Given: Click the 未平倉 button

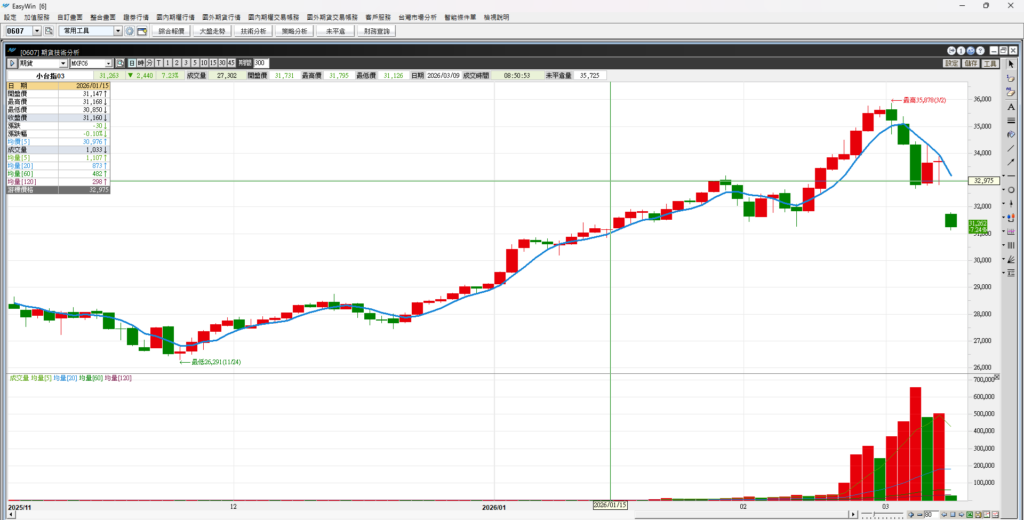Looking at the screenshot, I should click(x=336, y=31).
